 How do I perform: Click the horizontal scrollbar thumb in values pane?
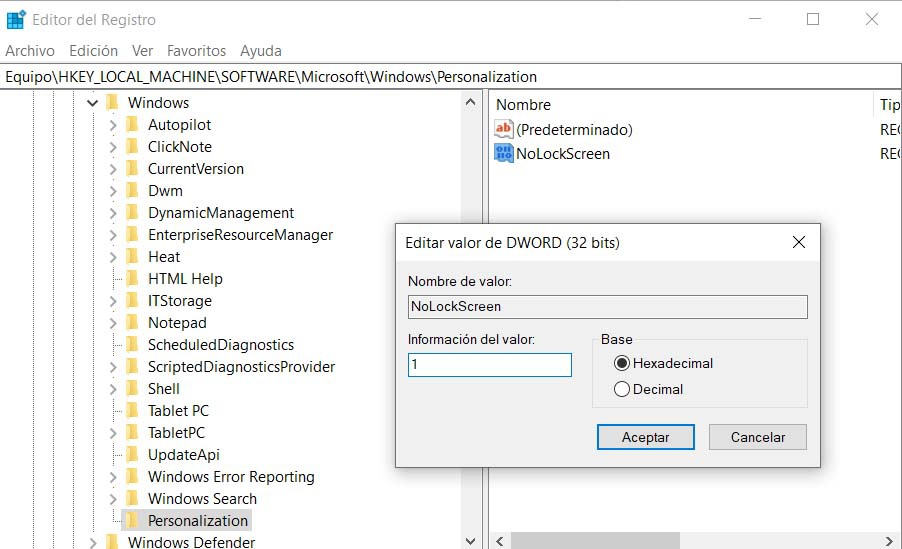tap(595, 541)
